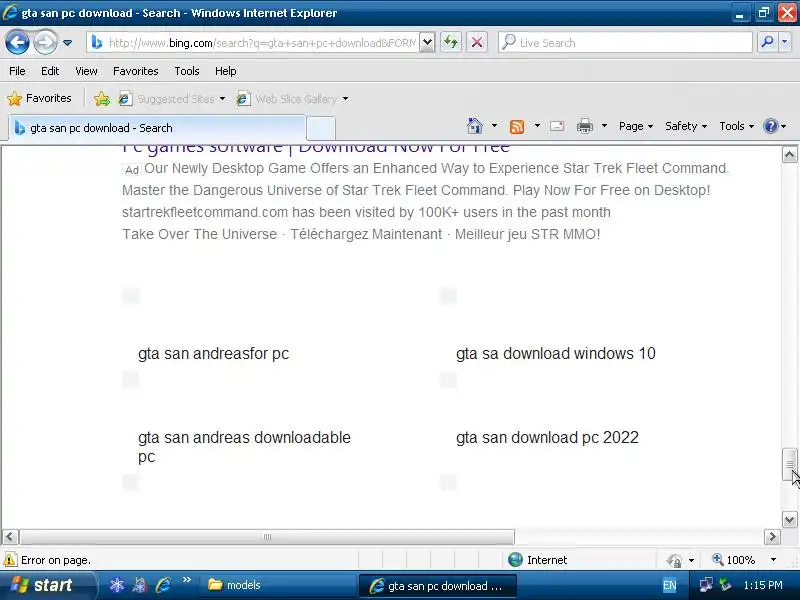Click the horizontal scrollbar thumb
The width and height of the screenshot is (800, 600).
point(267,537)
